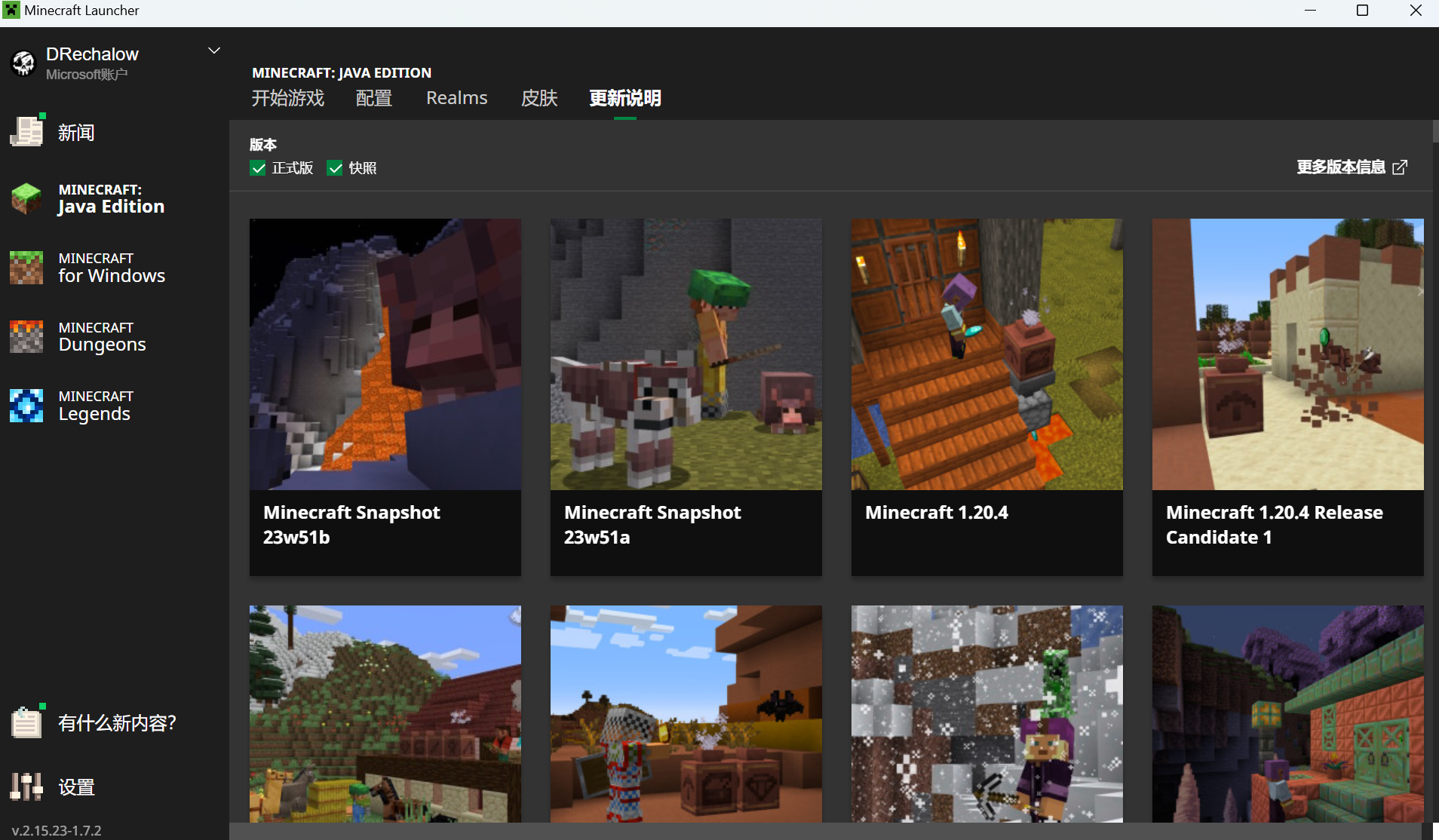Switch to the Realms tab
This screenshot has width=1439, height=840.
(x=457, y=98)
